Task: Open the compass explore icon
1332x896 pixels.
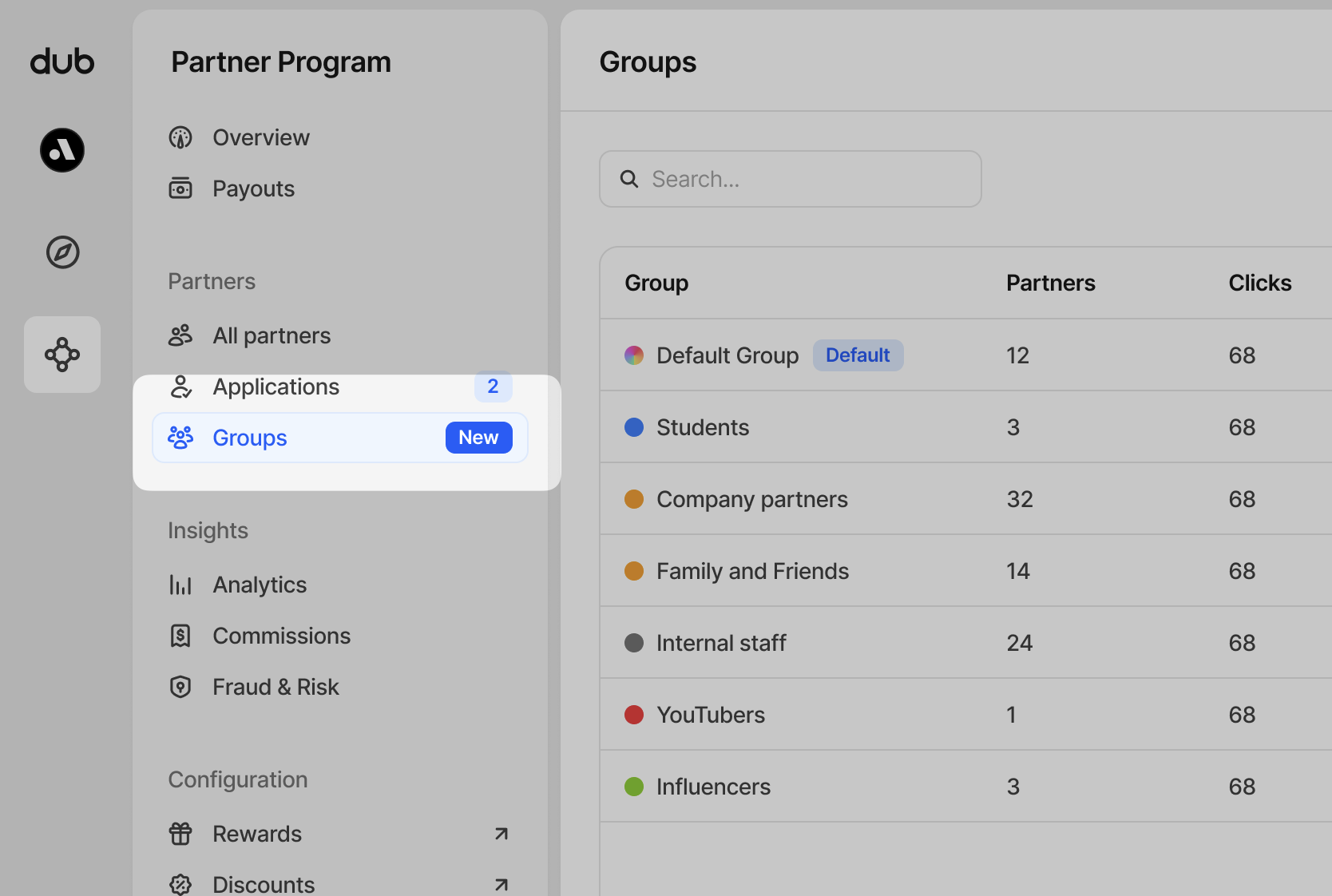Action: pyautogui.click(x=62, y=252)
